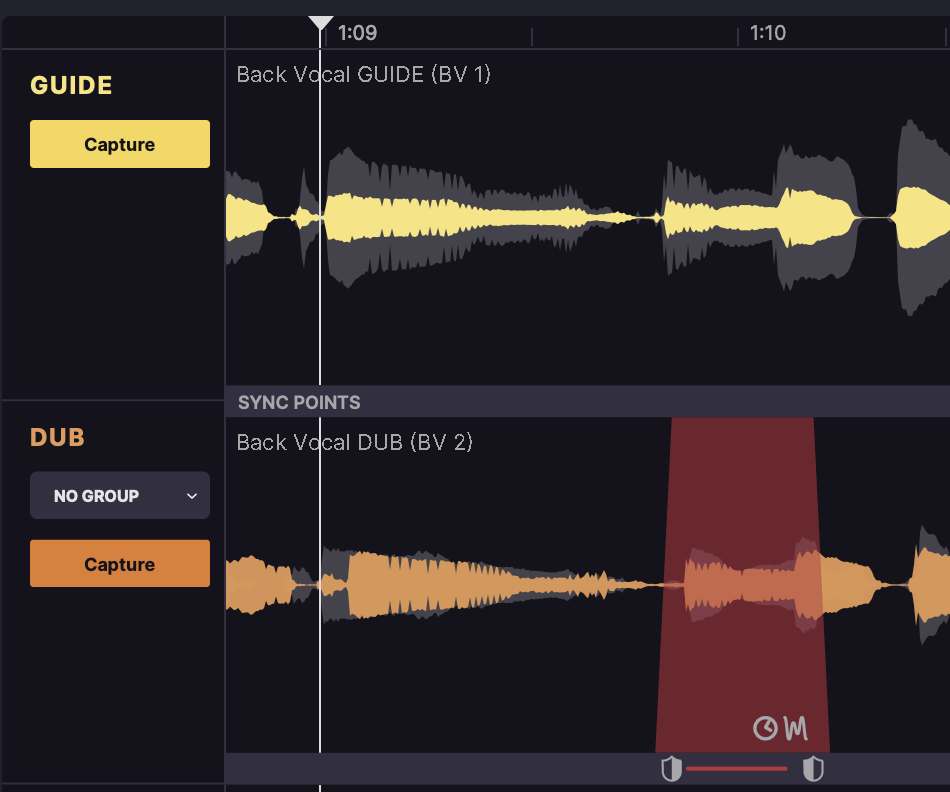Click the playhead triangle marker on the ruler
Viewport: 950px width, 792px height.
pos(320,23)
